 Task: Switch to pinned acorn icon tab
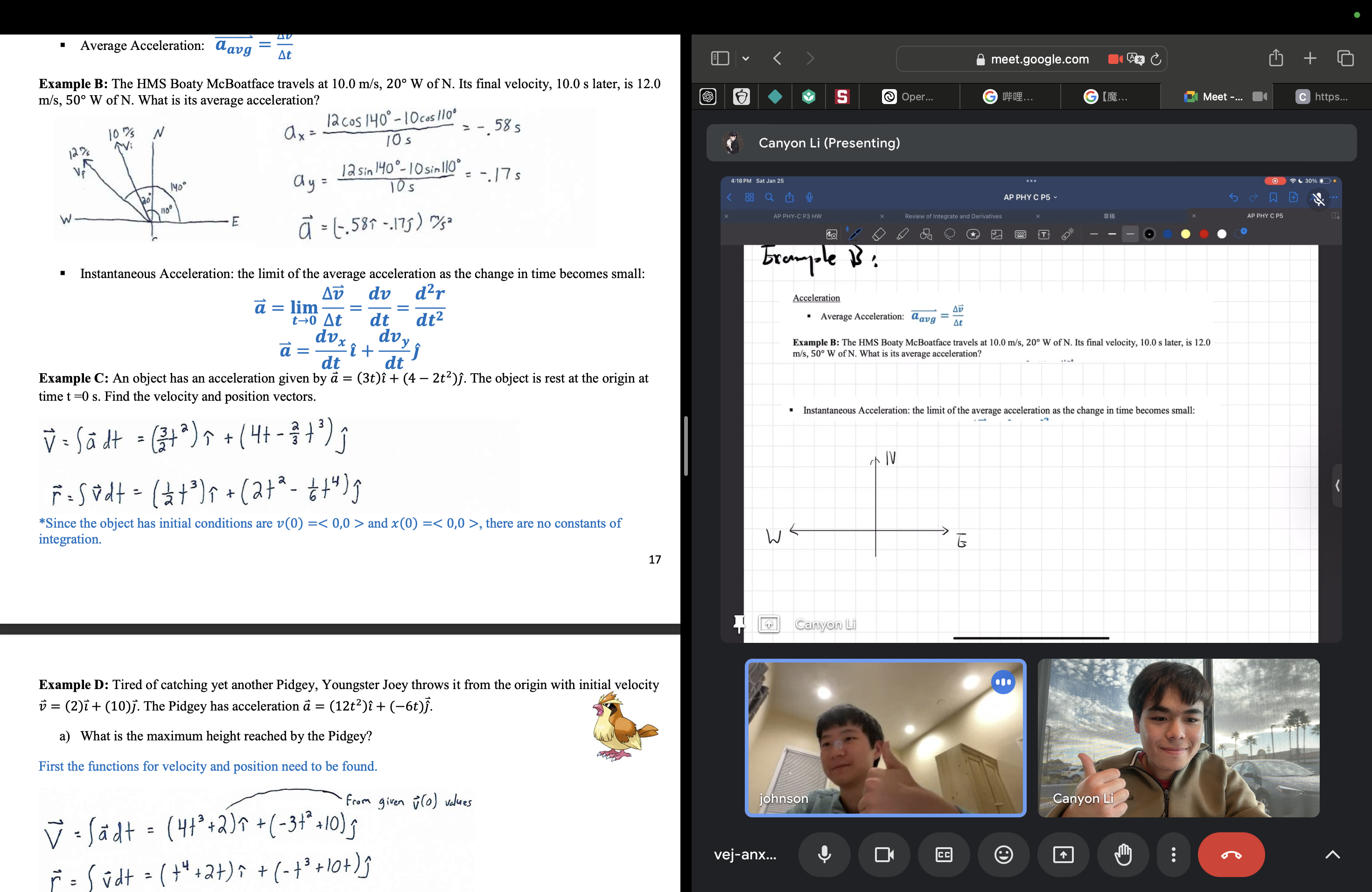point(742,97)
